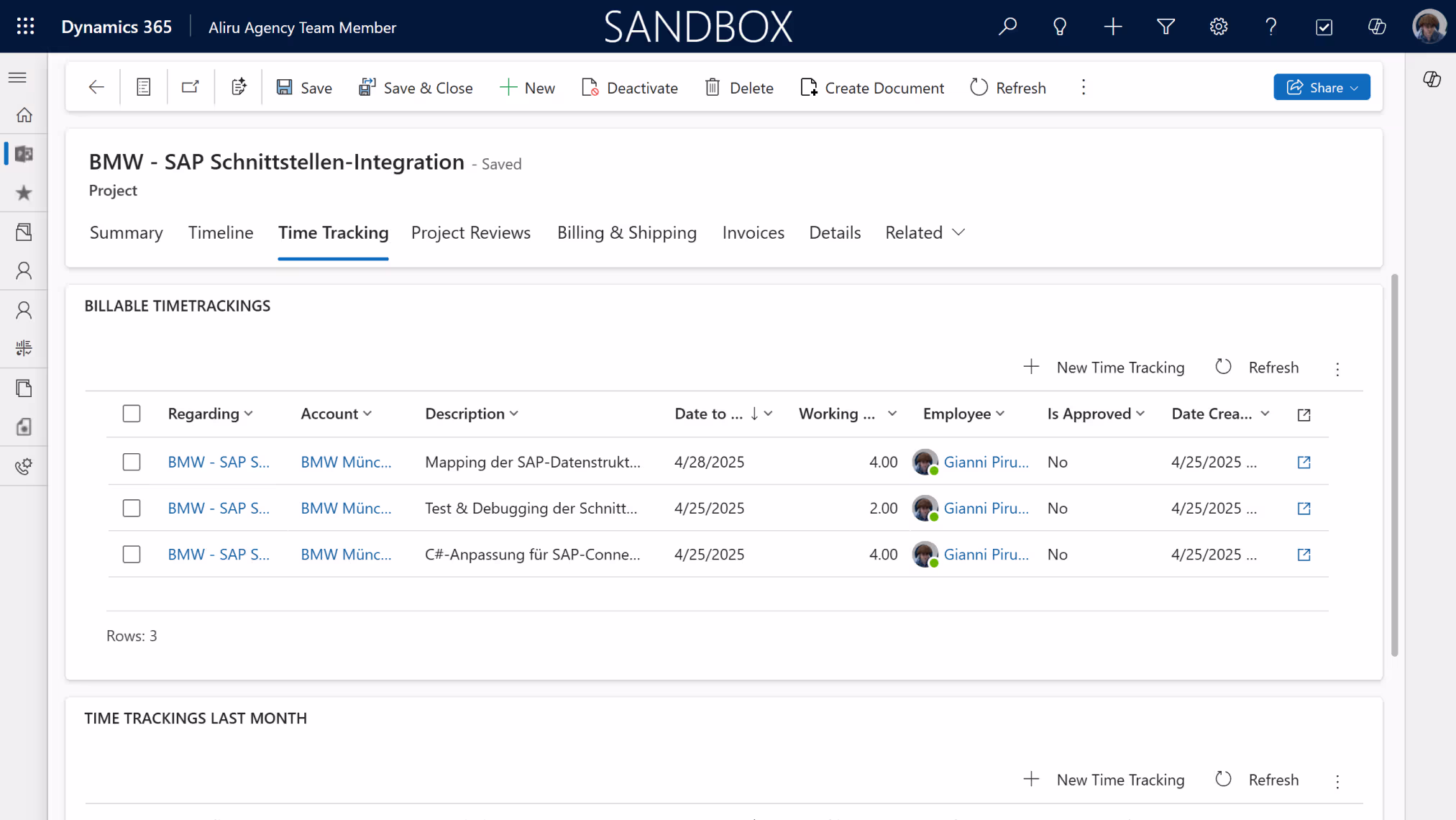Open the phone call sidebar icon
1456x820 pixels.
coord(24,466)
